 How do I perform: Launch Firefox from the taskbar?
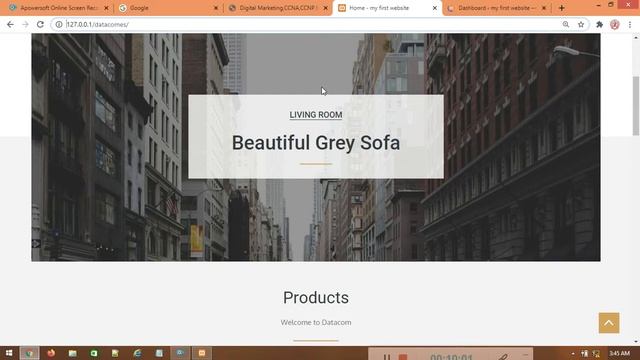tap(51, 353)
